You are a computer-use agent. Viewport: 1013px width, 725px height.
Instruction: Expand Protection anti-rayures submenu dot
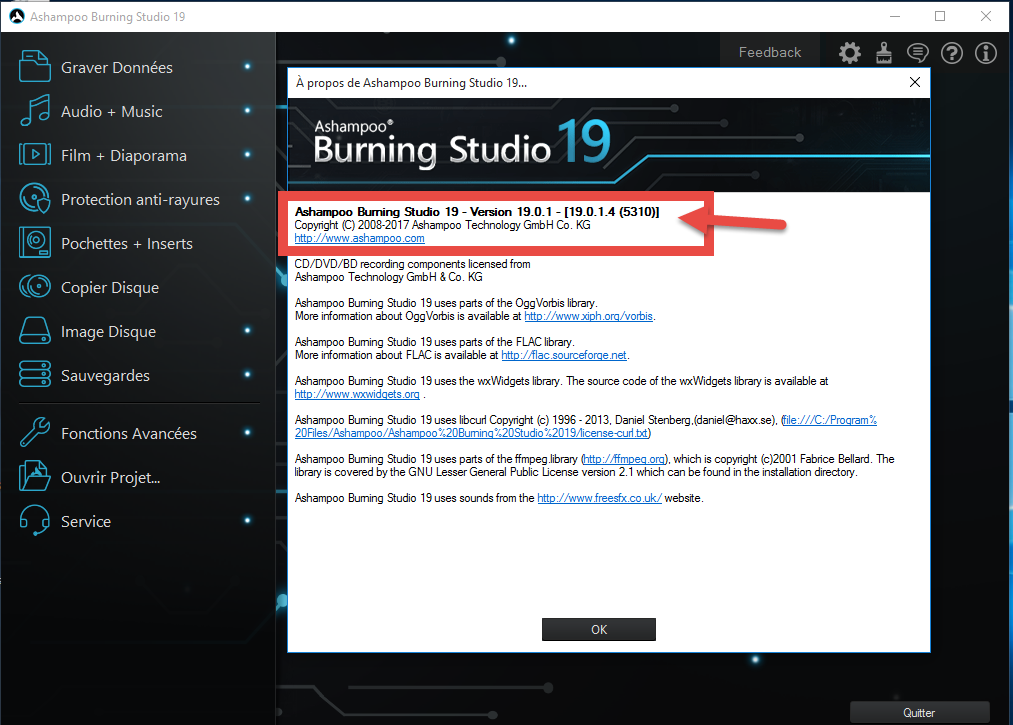tap(247, 198)
